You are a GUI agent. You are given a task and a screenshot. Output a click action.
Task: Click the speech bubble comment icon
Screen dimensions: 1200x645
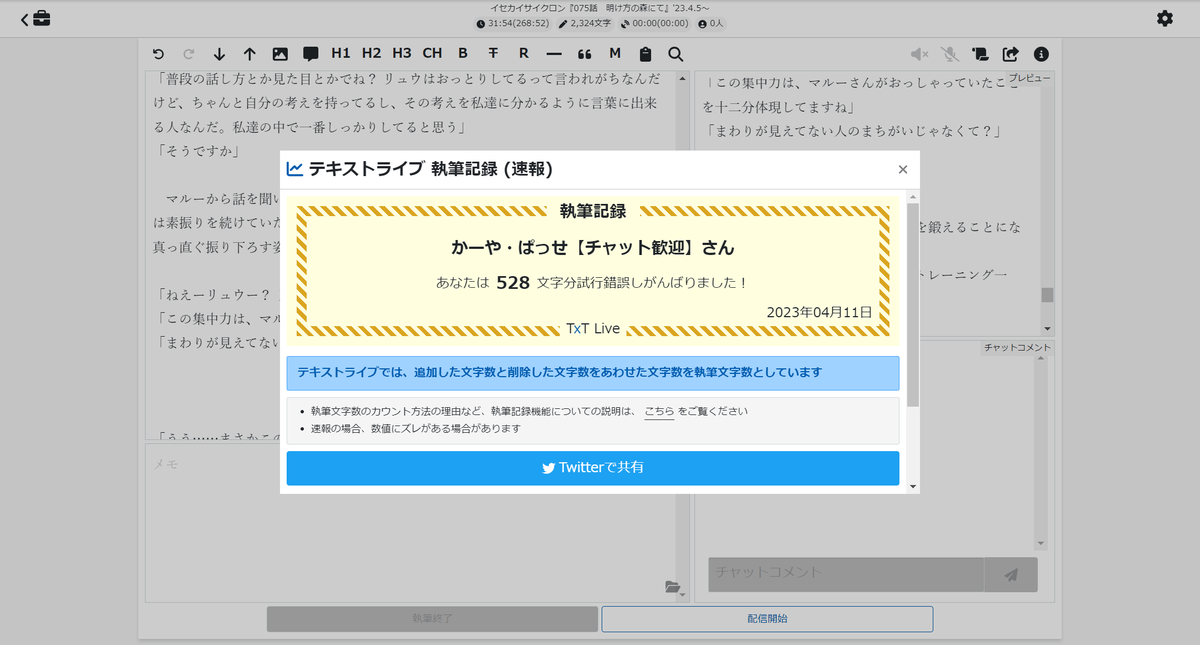coord(311,54)
